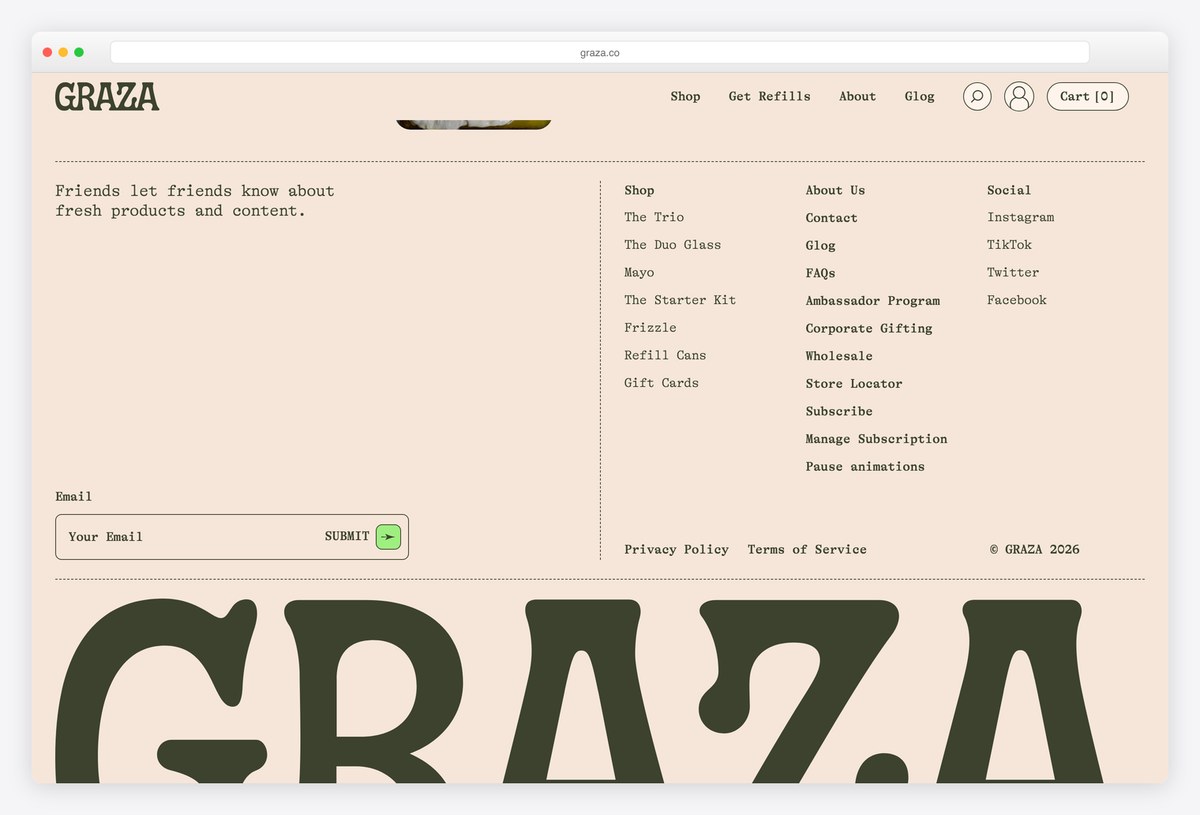Click the SUBMIT text in email form
1200x815 pixels.
pyautogui.click(x=347, y=537)
